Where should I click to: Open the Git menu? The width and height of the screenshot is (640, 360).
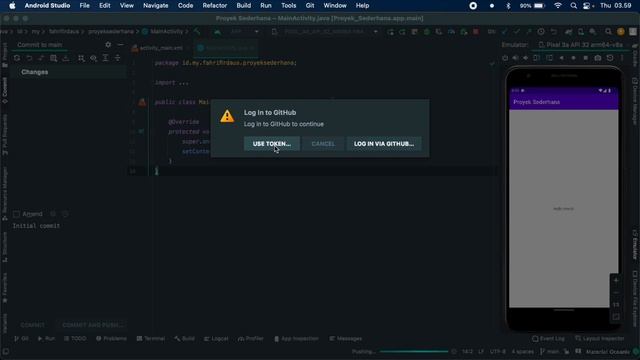[x=310, y=6]
